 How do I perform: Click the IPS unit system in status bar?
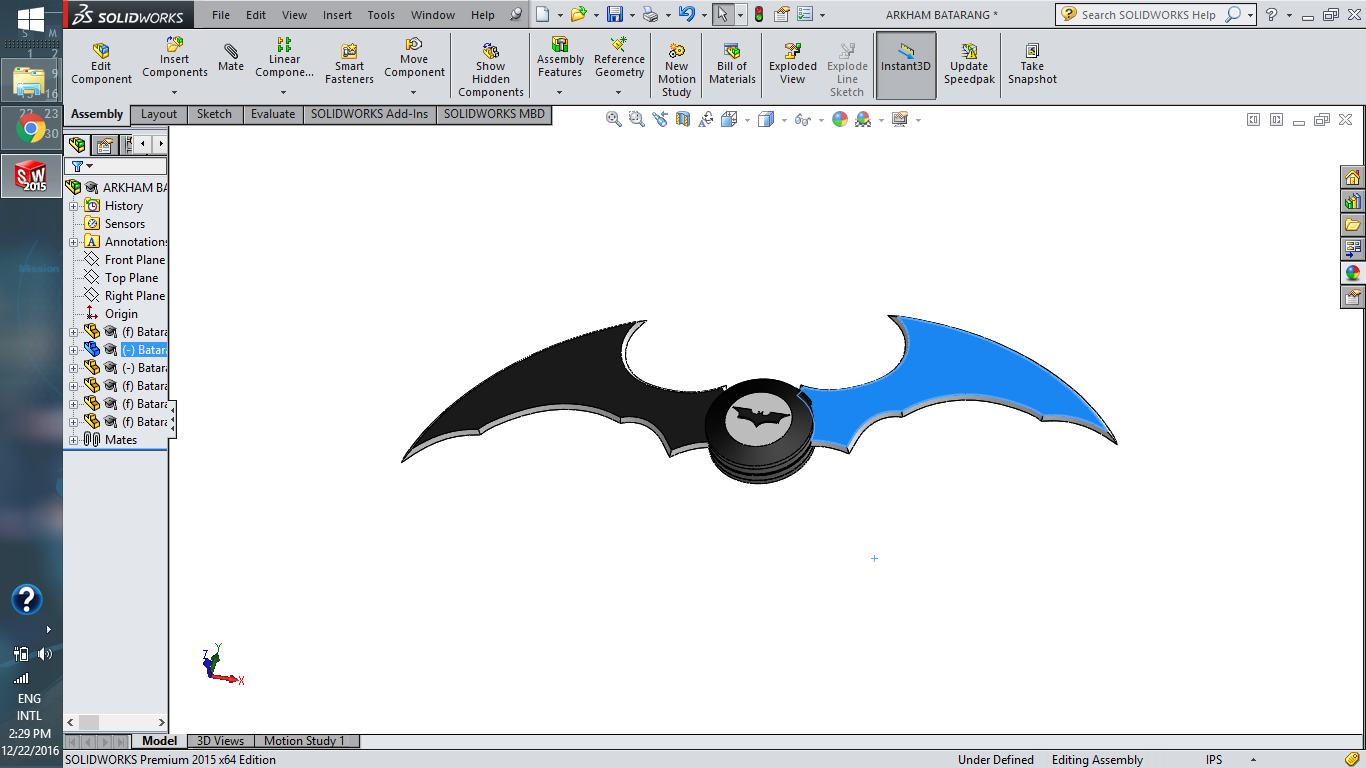pos(1214,760)
